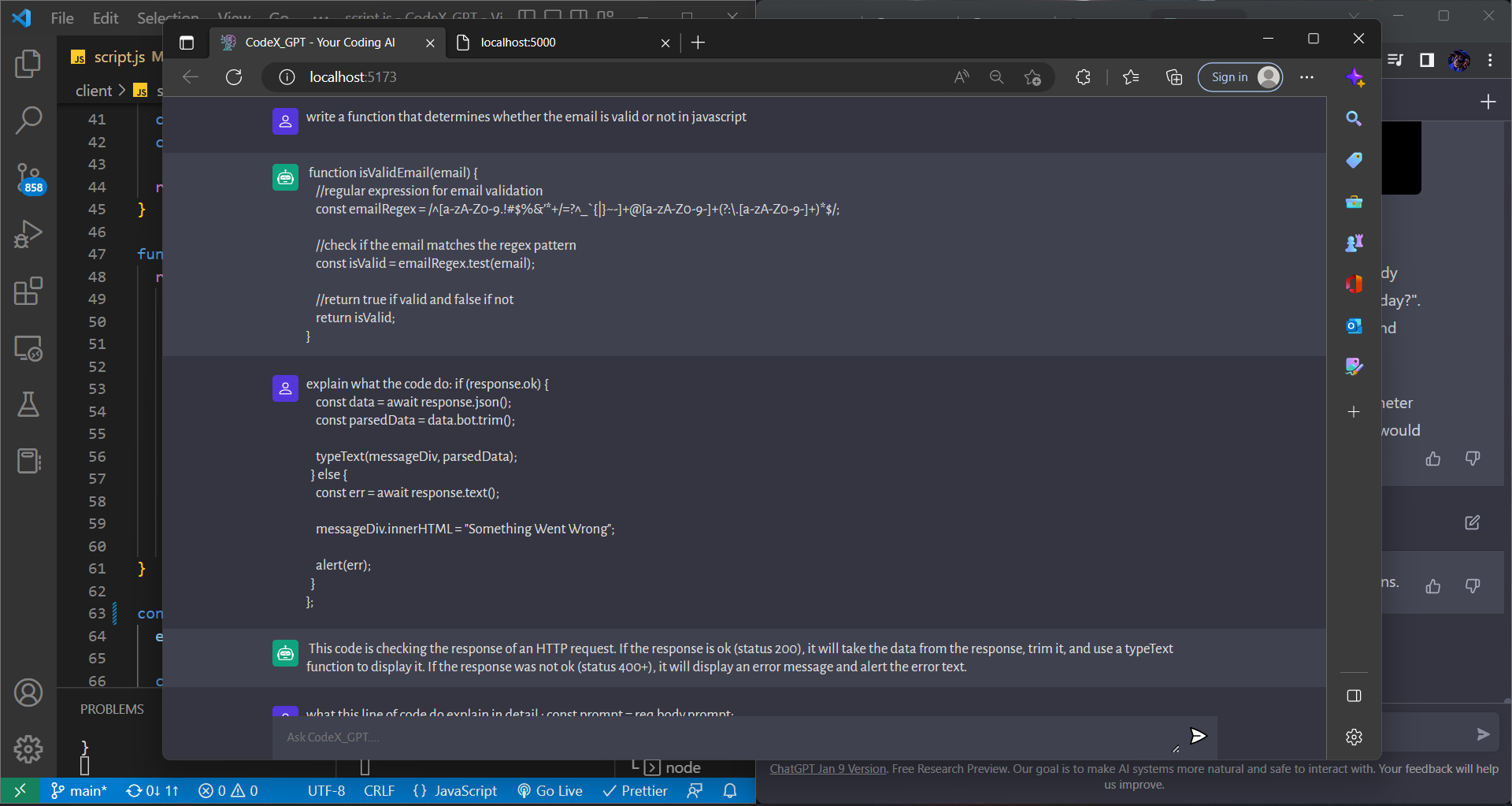Image resolution: width=1512 pixels, height=806 pixels.
Task: Open the Extensions view
Action: pos(29,291)
